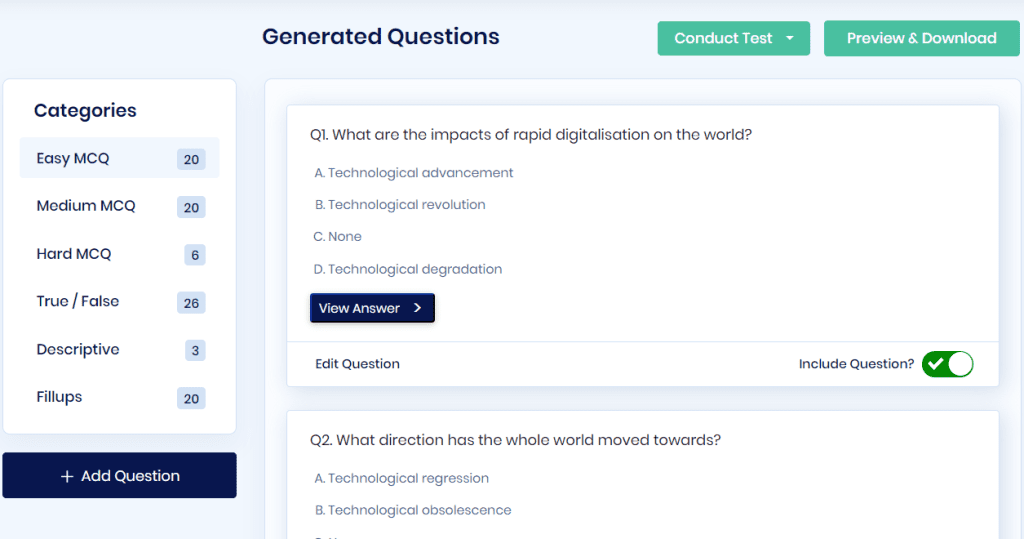
Task: Click the checkmark icon on the Include toggle
Action: [x=936, y=364]
